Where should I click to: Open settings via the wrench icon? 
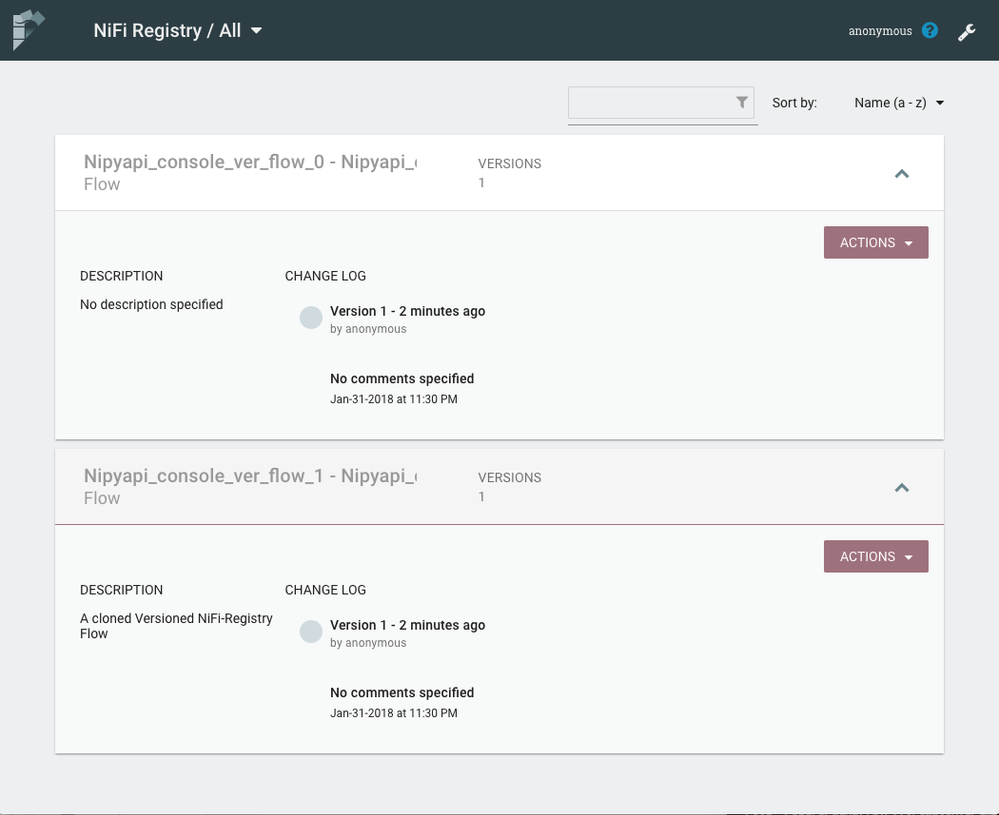[966, 32]
